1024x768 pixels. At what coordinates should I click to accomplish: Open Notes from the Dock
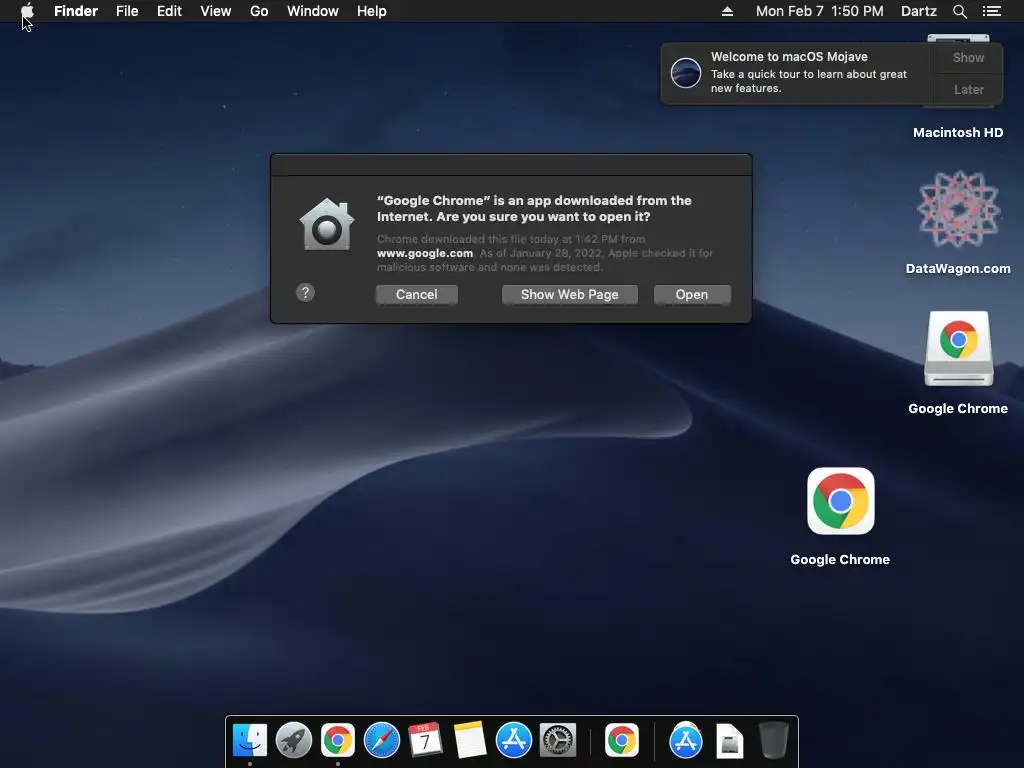coord(470,741)
